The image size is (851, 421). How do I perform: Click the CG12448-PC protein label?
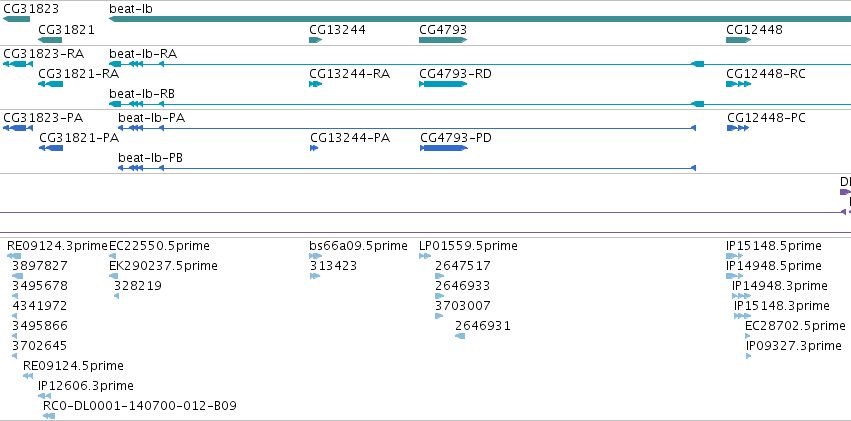(766, 118)
